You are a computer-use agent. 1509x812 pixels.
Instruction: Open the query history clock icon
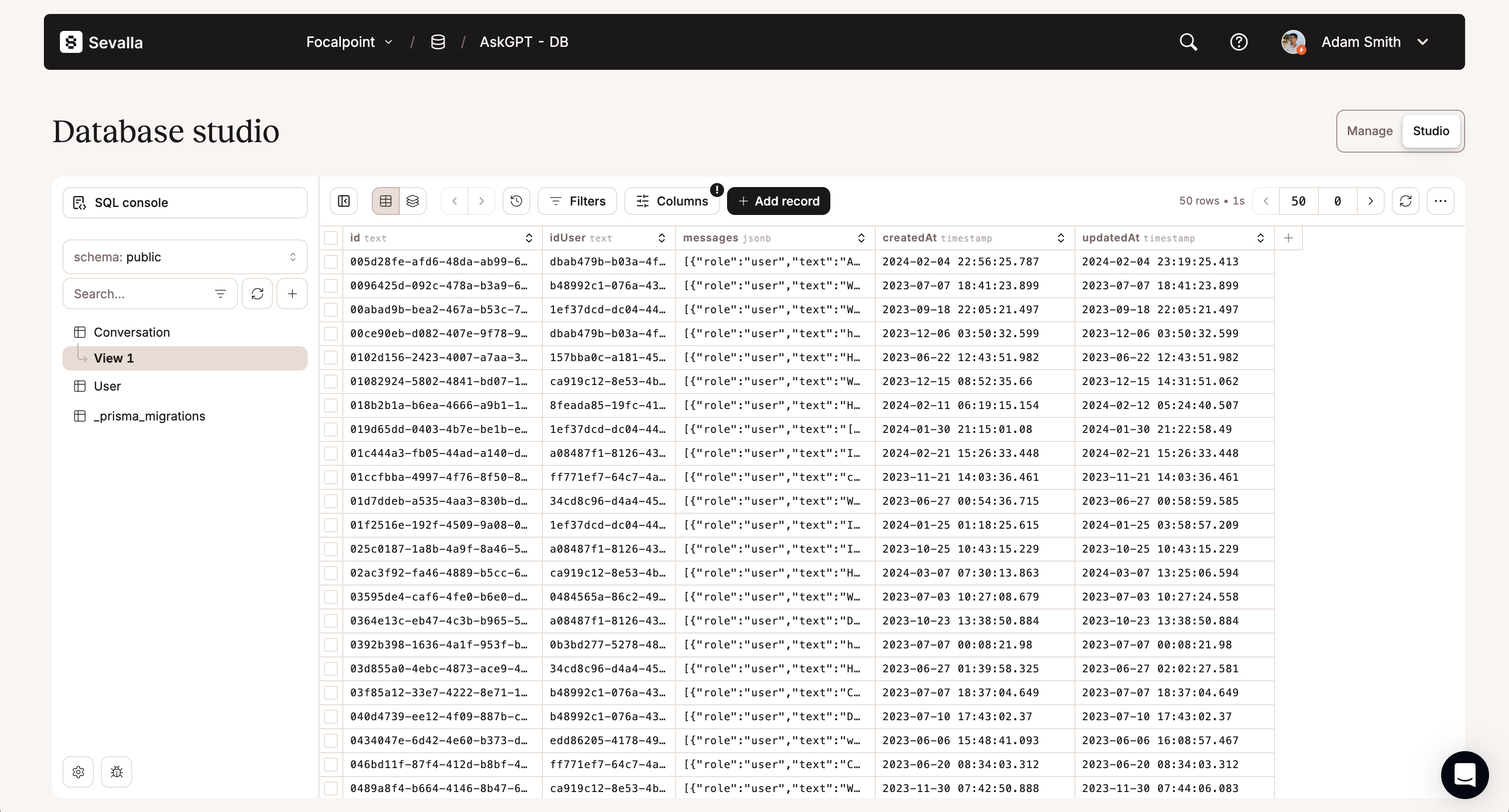tap(516, 202)
